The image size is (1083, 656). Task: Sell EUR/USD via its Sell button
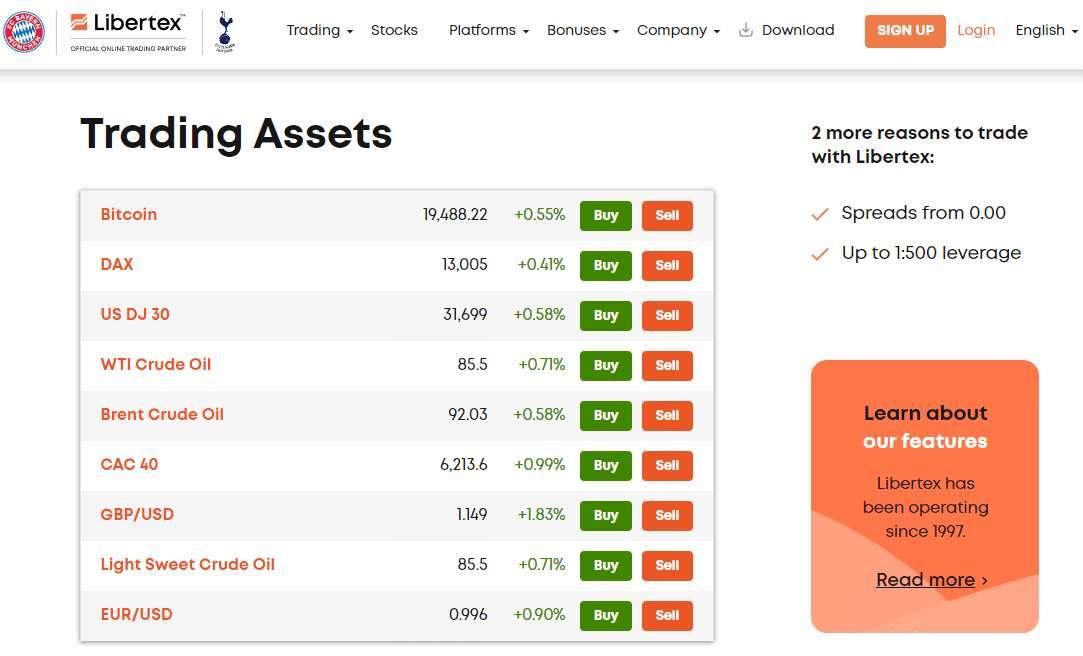pos(667,615)
